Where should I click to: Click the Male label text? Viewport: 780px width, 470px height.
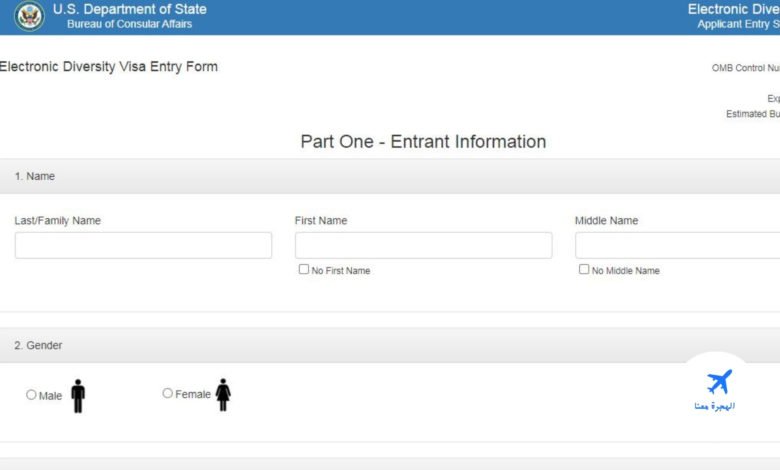pos(50,396)
